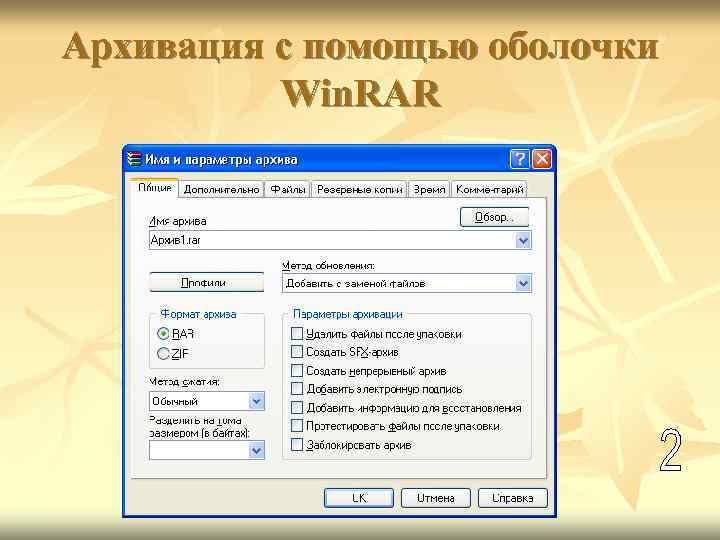Click the compression method box Обычный
The width and height of the screenshot is (720, 540).
pyautogui.click(x=199, y=401)
